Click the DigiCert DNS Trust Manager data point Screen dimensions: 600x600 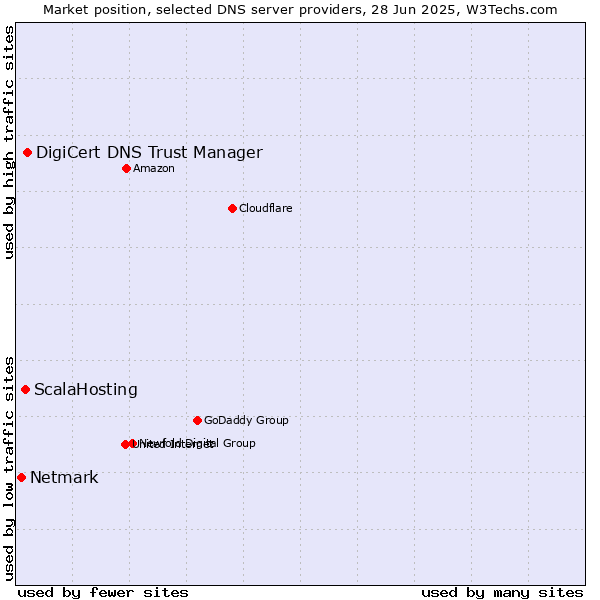tap(28, 153)
